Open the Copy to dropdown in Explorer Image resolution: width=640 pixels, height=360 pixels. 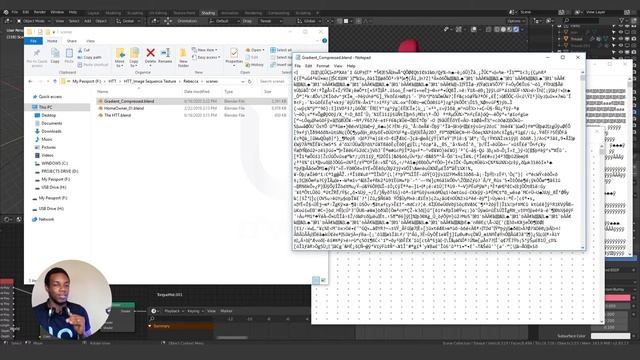click(x=134, y=57)
